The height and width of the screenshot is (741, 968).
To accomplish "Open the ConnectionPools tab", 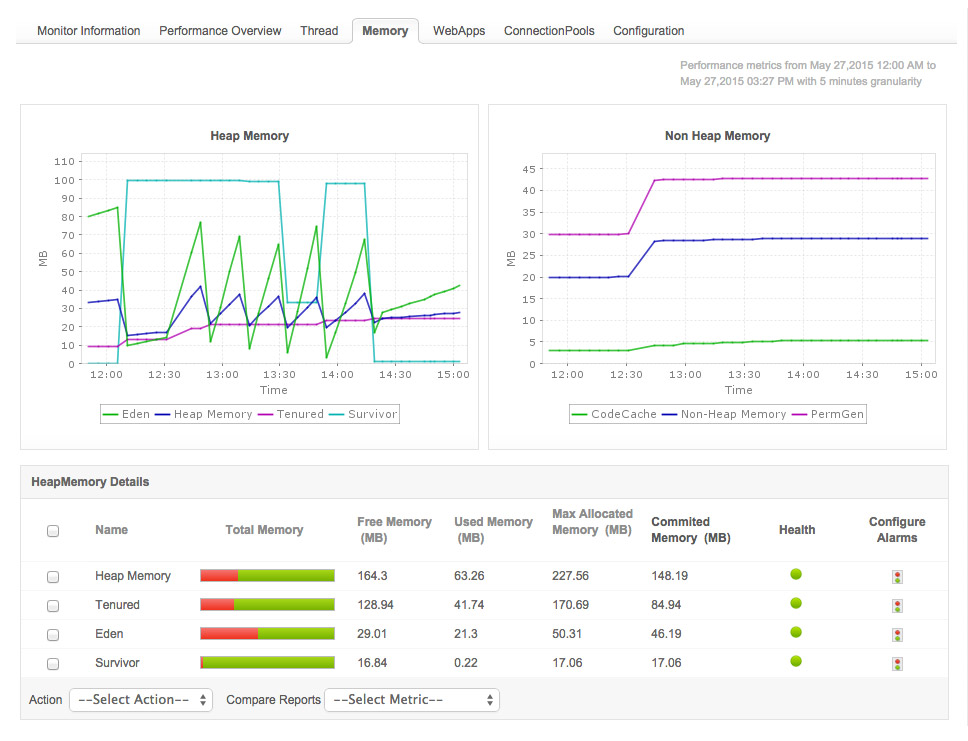I will pyautogui.click(x=549, y=31).
